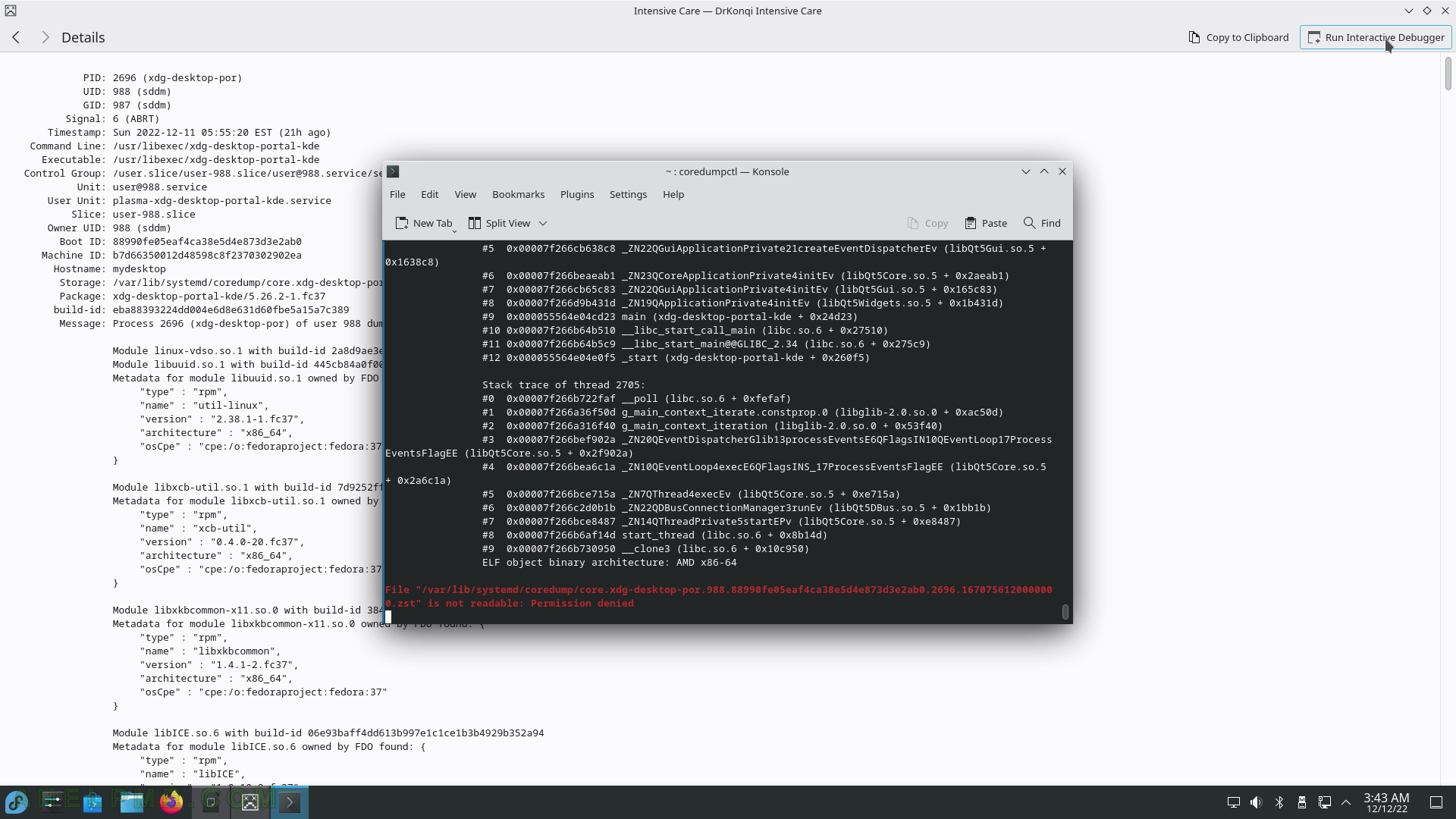
Task: Go forward with the right arrow in DrKonqi
Action: (x=45, y=37)
